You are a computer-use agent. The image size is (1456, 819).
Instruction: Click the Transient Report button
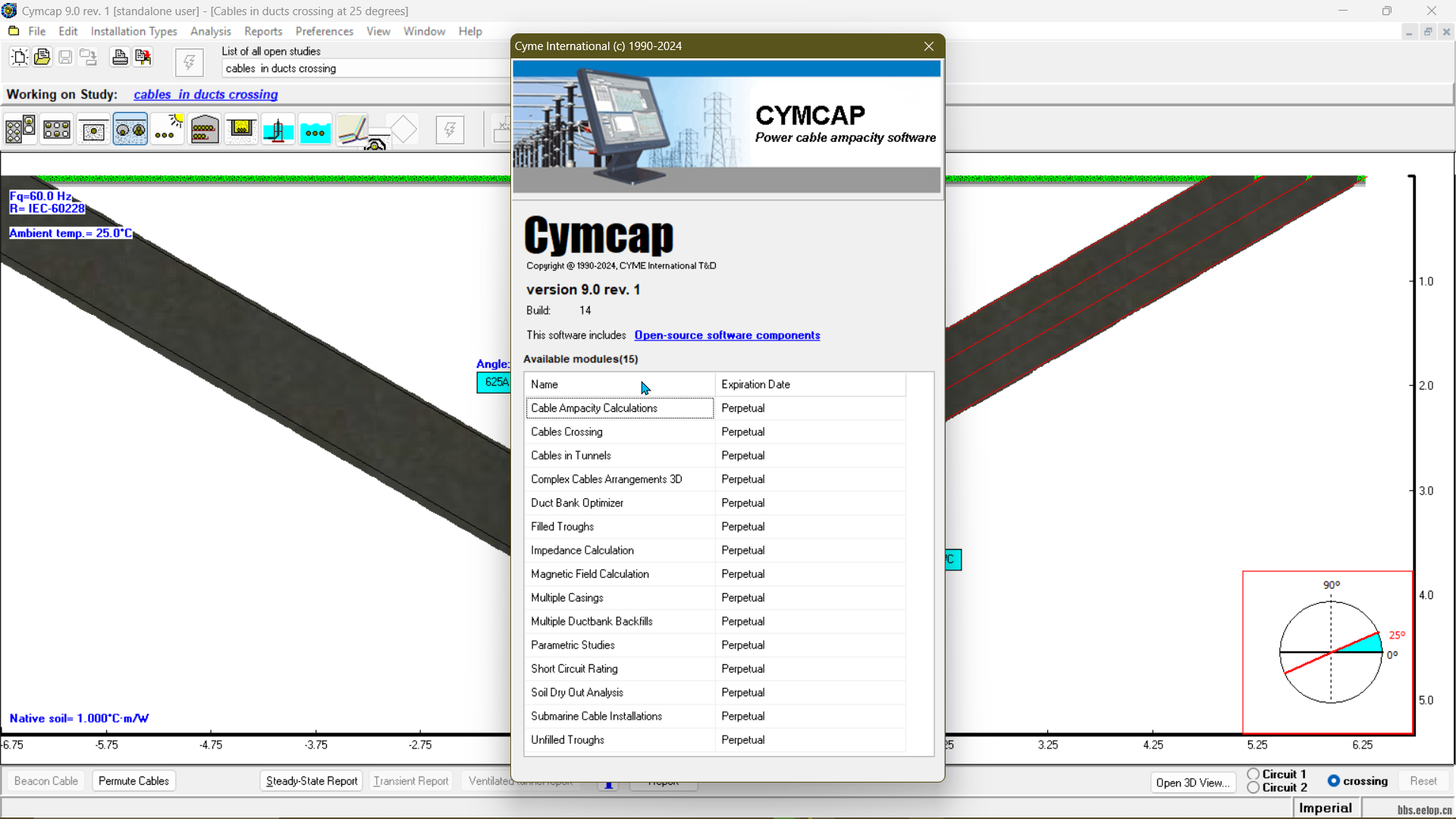pyautogui.click(x=411, y=781)
